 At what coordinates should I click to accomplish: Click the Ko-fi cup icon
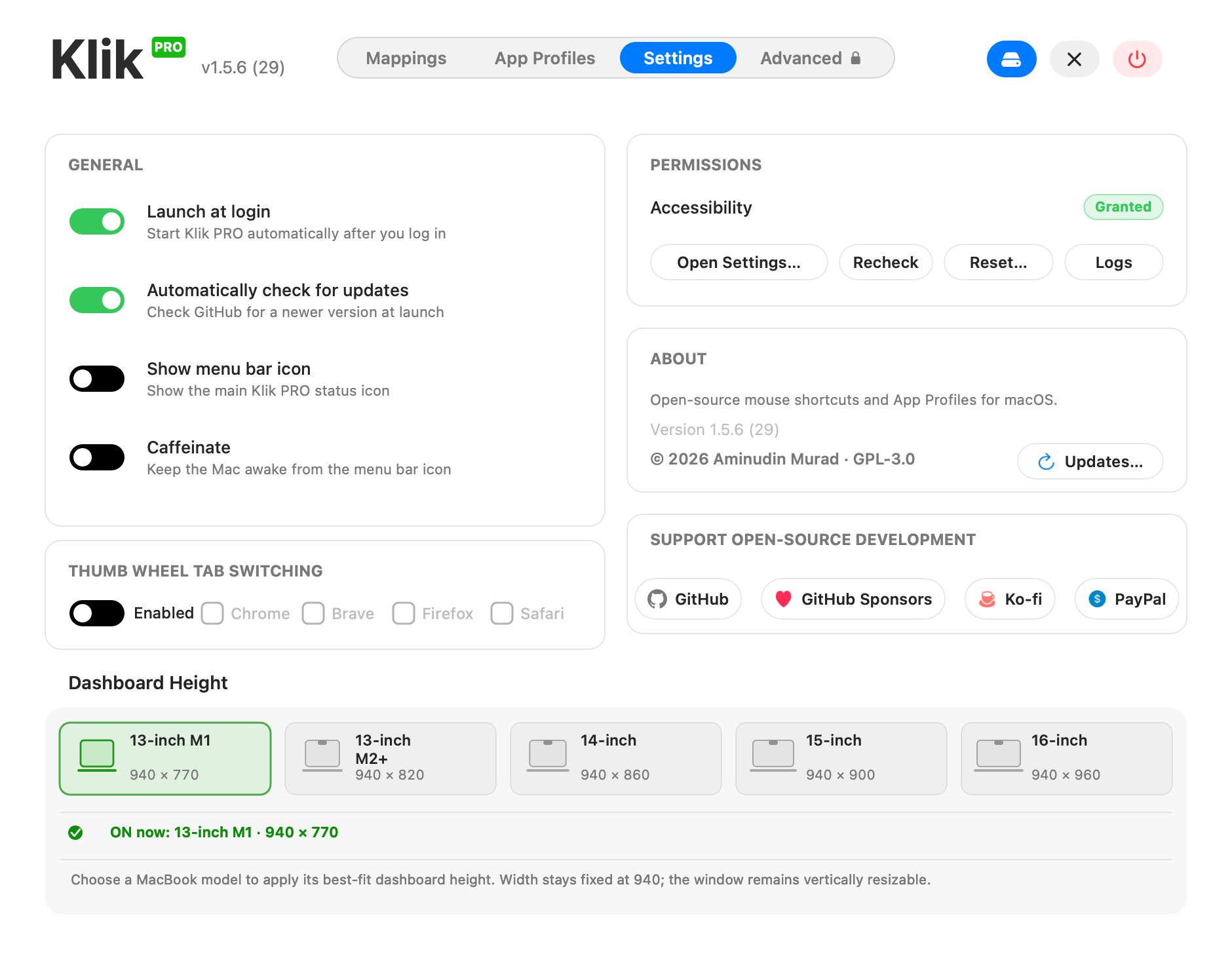tap(987, 599)
